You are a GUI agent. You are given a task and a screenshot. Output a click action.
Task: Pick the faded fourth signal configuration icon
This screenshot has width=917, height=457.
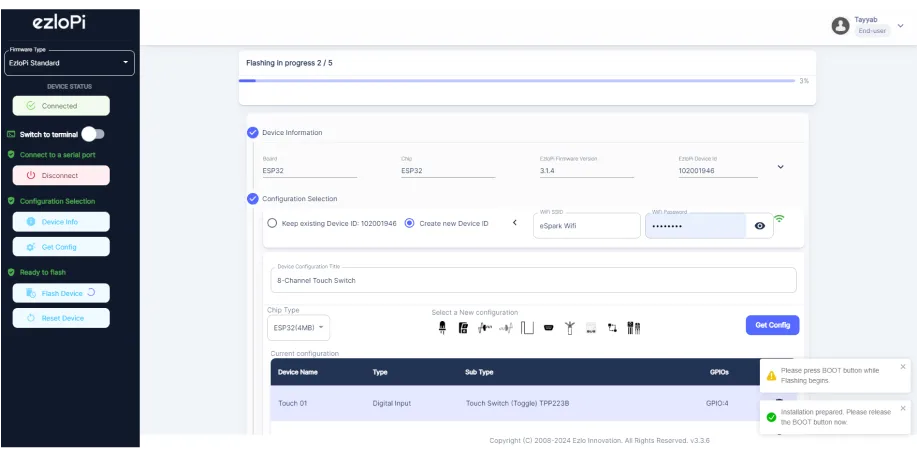[506, 328]
